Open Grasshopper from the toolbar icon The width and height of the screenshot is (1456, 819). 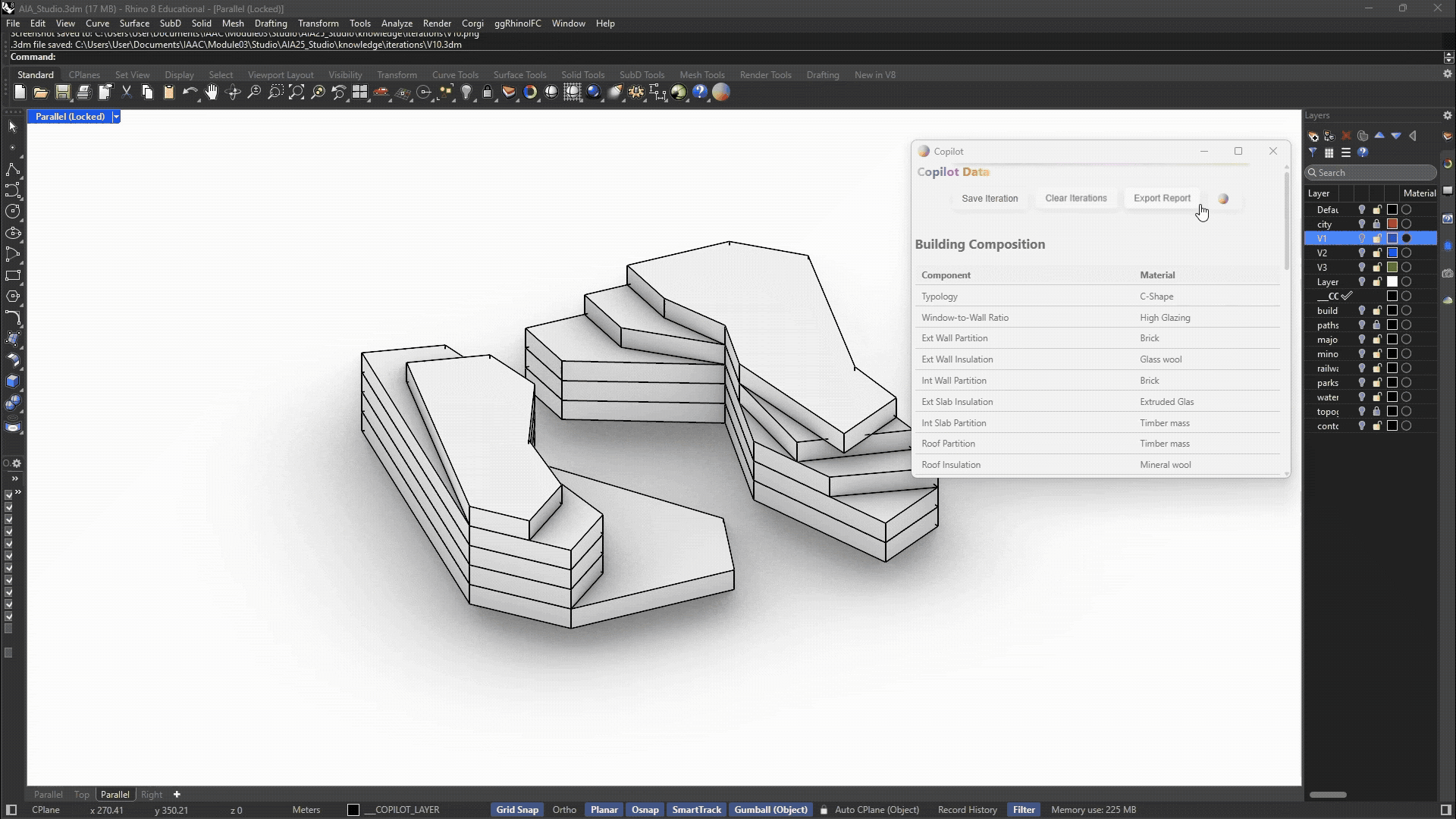coord(679,93)
